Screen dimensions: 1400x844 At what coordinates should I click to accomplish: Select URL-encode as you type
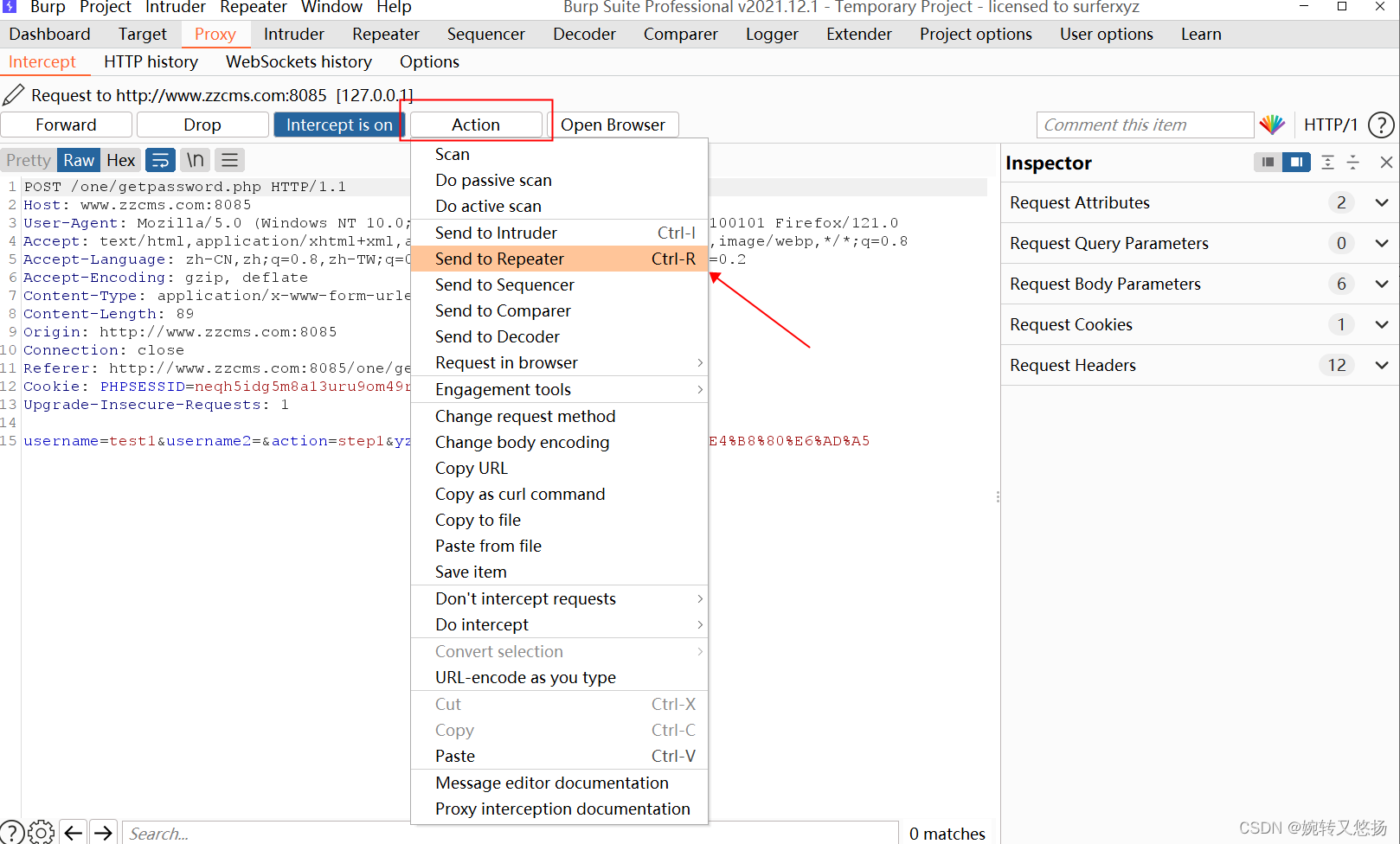[x=559, y=677]
